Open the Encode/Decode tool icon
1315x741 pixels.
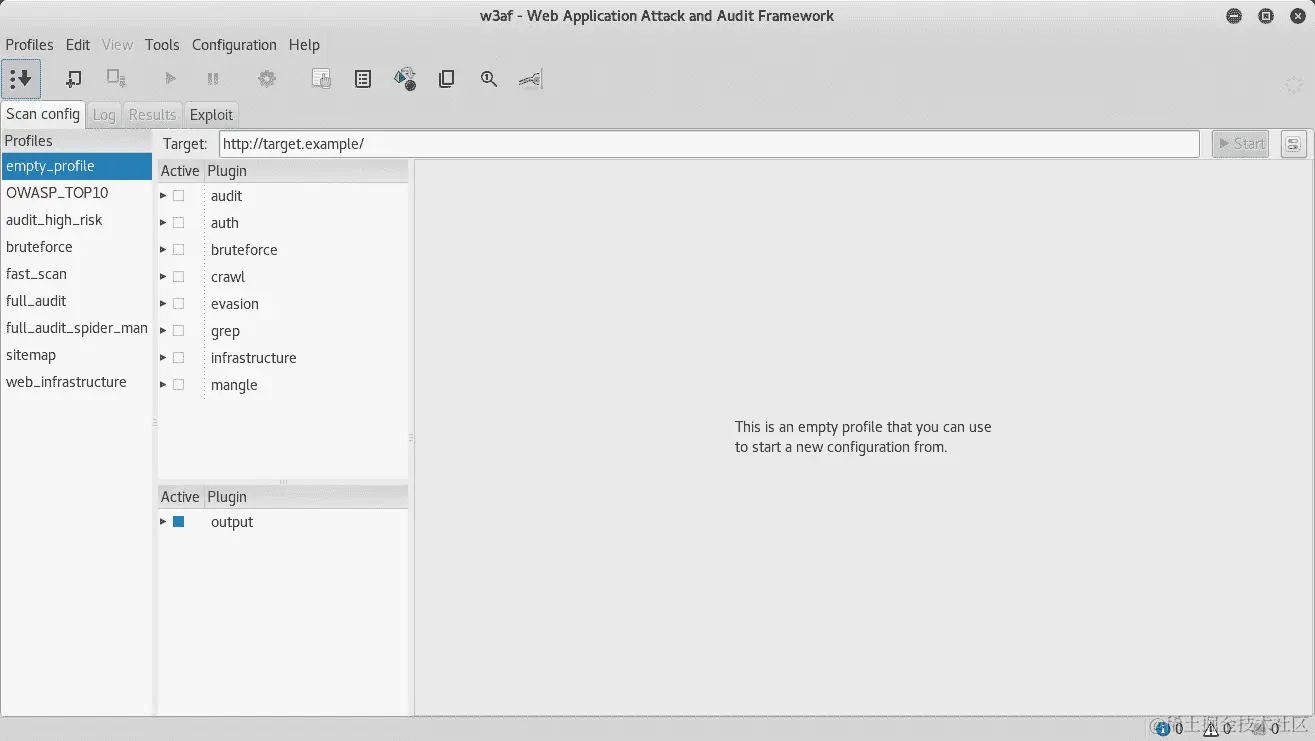[x=405, y=79]
